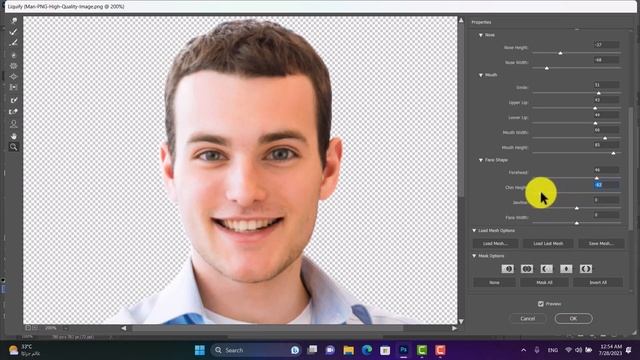Select the Zoom tool in Liquify

[13, 147]
